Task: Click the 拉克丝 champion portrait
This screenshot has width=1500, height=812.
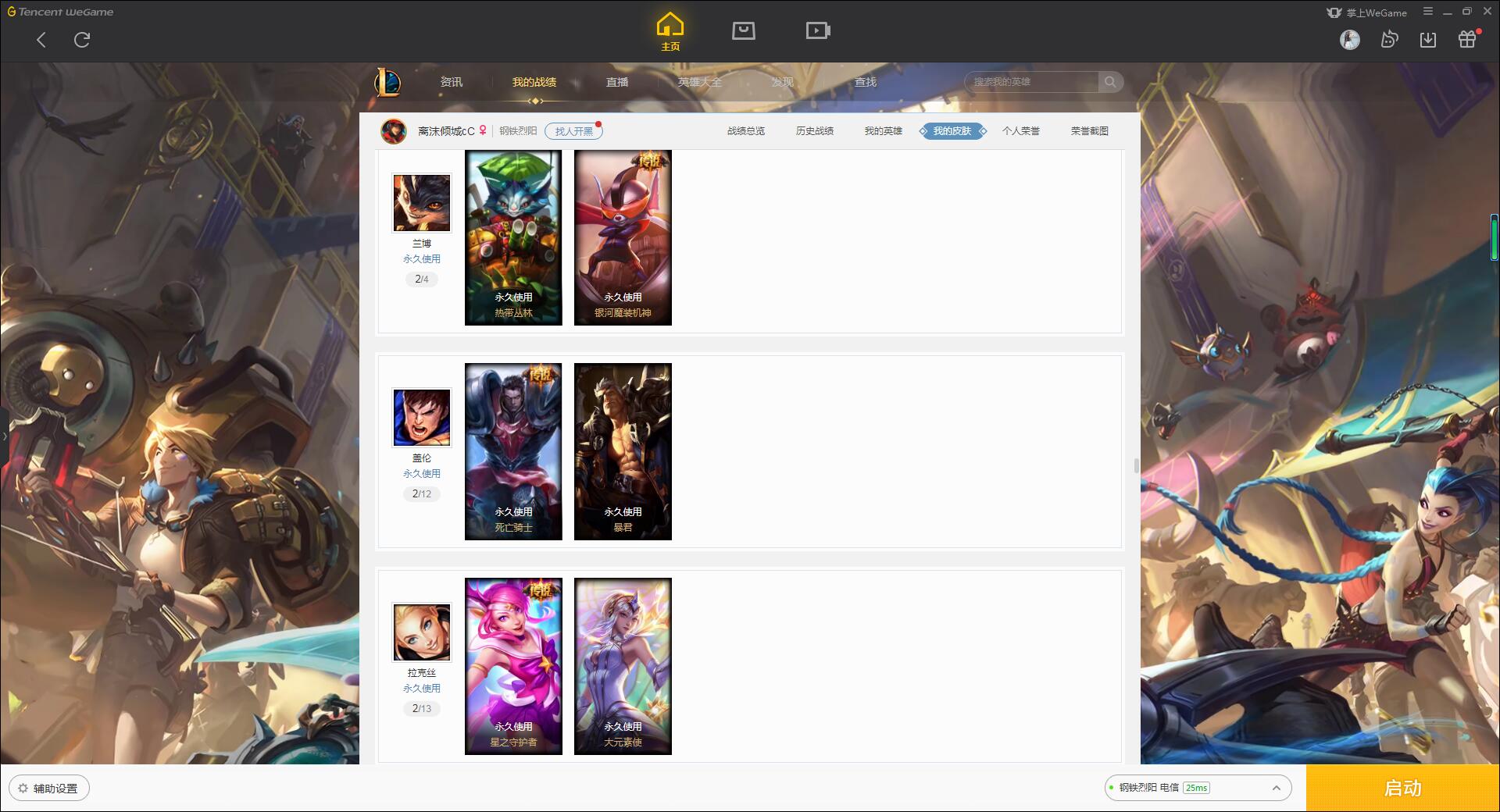Action: point(422,632)
